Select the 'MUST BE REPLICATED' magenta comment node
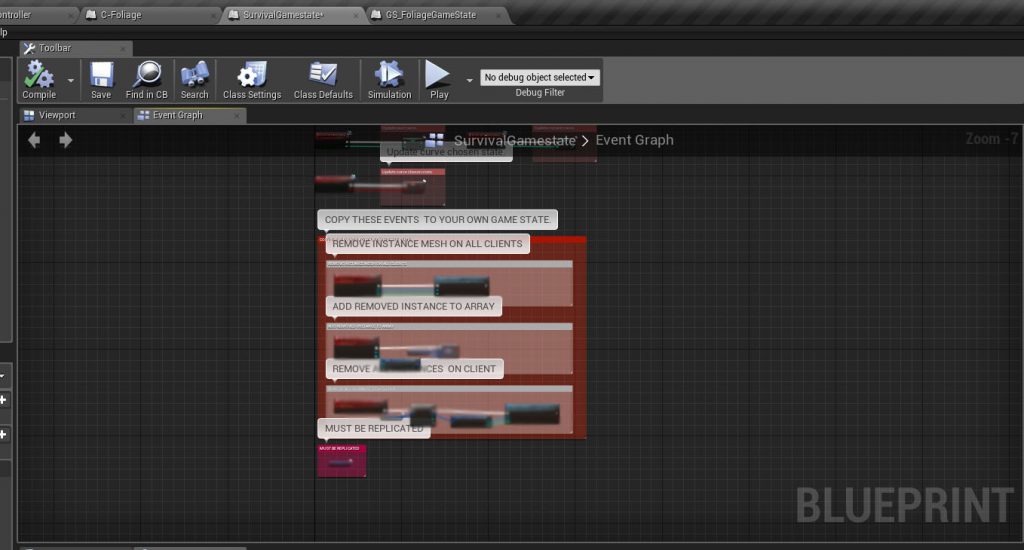 [342, 461]
